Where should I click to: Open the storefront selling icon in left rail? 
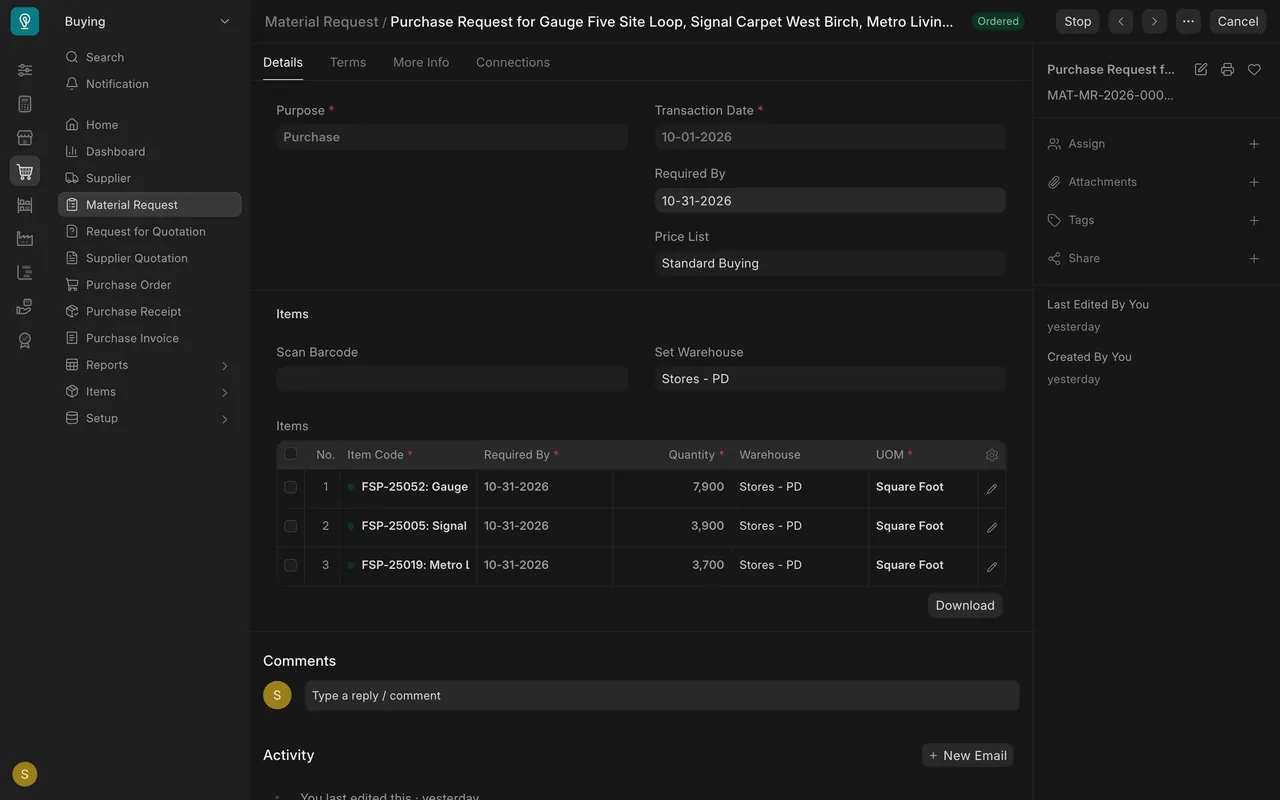point(25,138)
